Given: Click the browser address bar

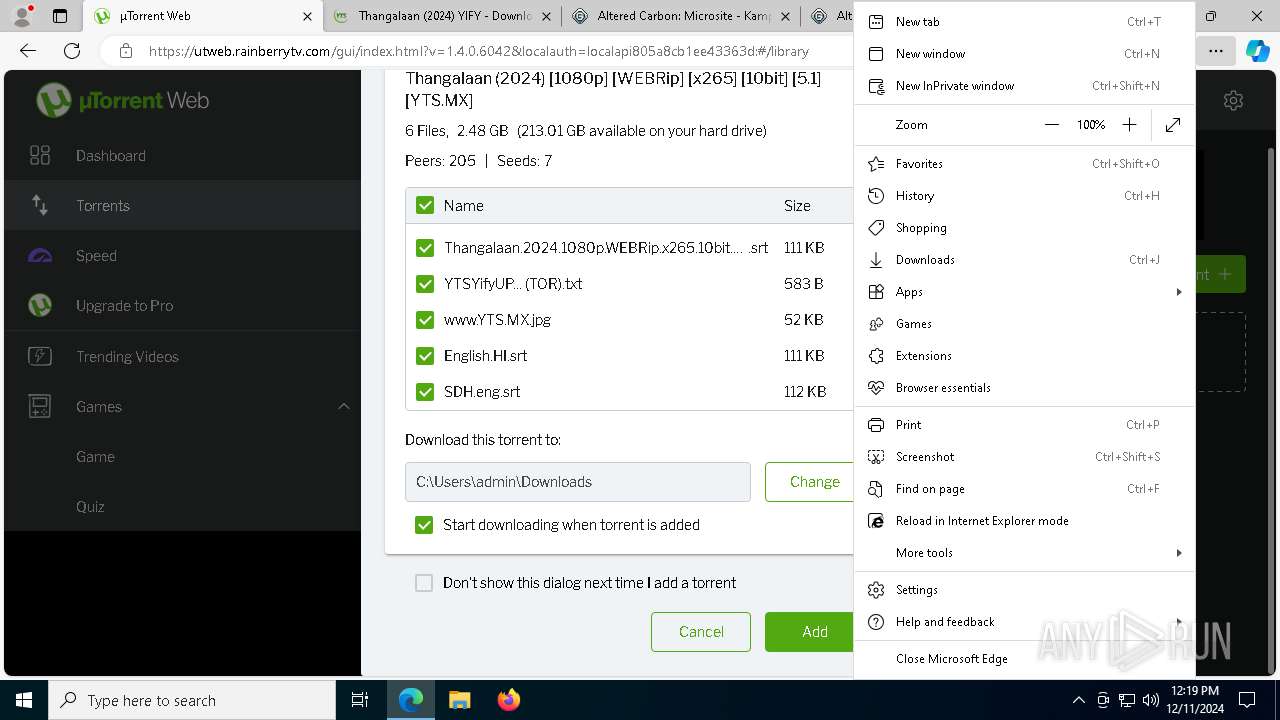Looking at the screenshot, I should (x=478, y=51).
